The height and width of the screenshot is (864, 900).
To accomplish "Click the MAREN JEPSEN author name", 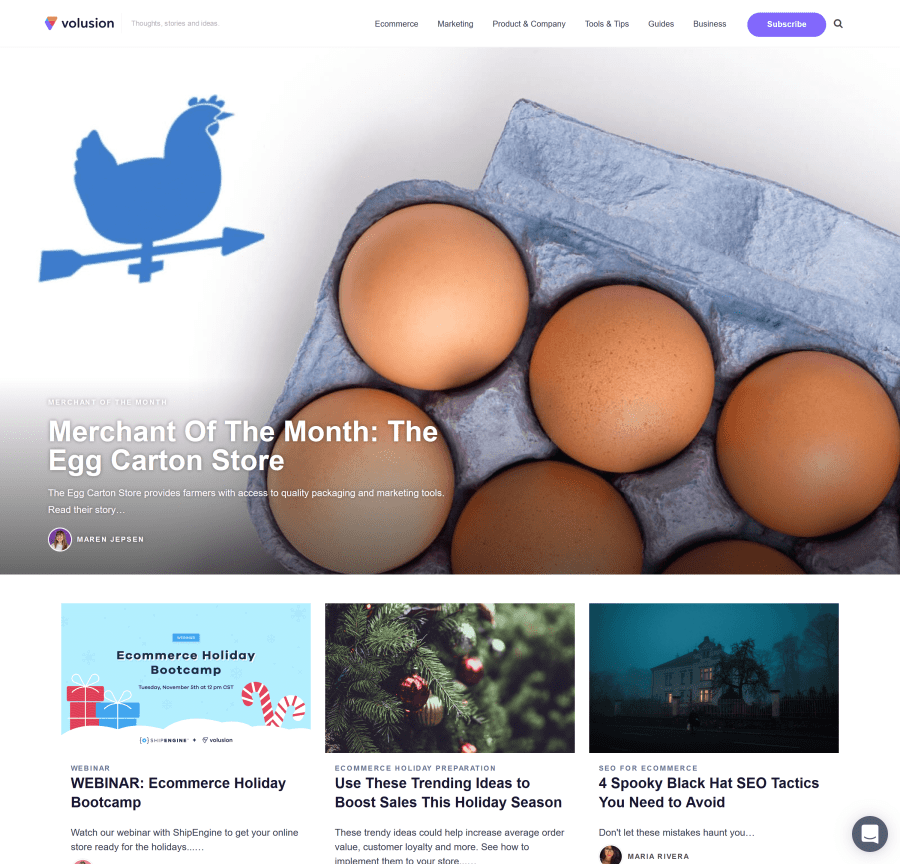I will (110, 540).
